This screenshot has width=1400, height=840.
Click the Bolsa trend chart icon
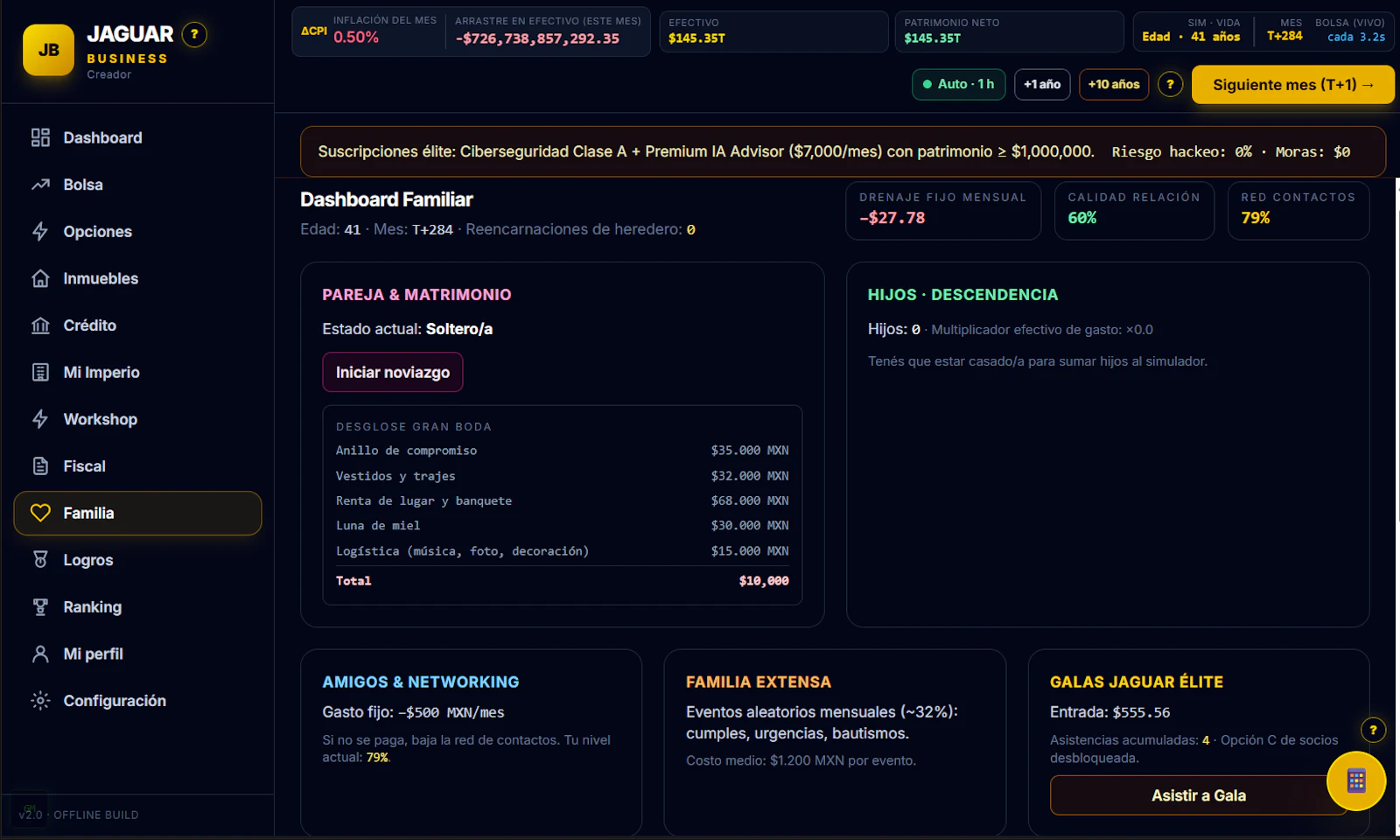click(40, 185)
